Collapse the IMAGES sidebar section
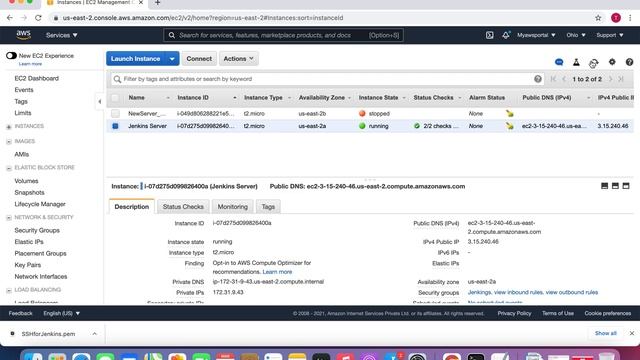 coord(9,142)
